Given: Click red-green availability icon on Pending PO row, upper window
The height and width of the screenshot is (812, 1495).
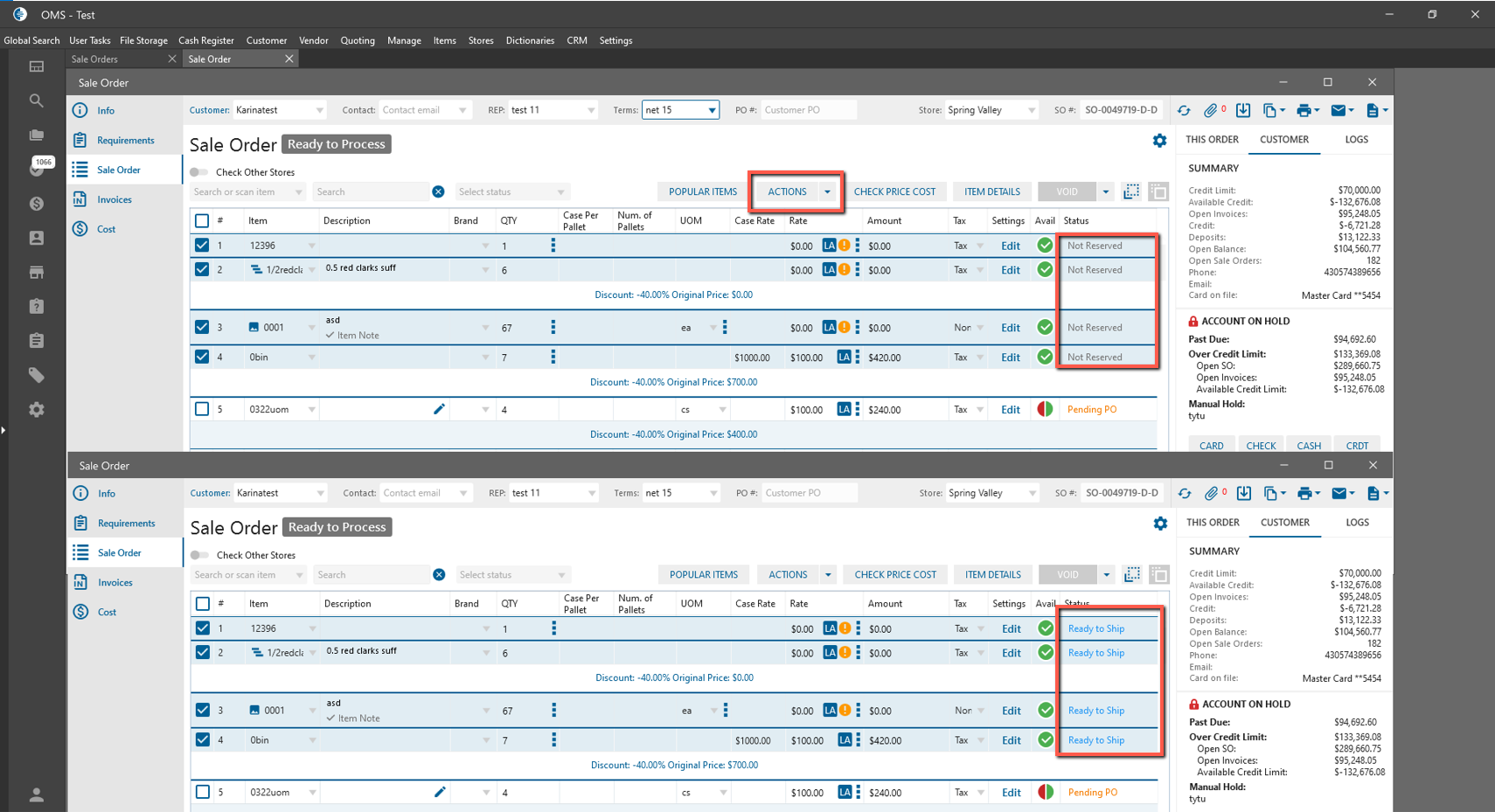Looking at the screenshot, I should click(1045, 409).
